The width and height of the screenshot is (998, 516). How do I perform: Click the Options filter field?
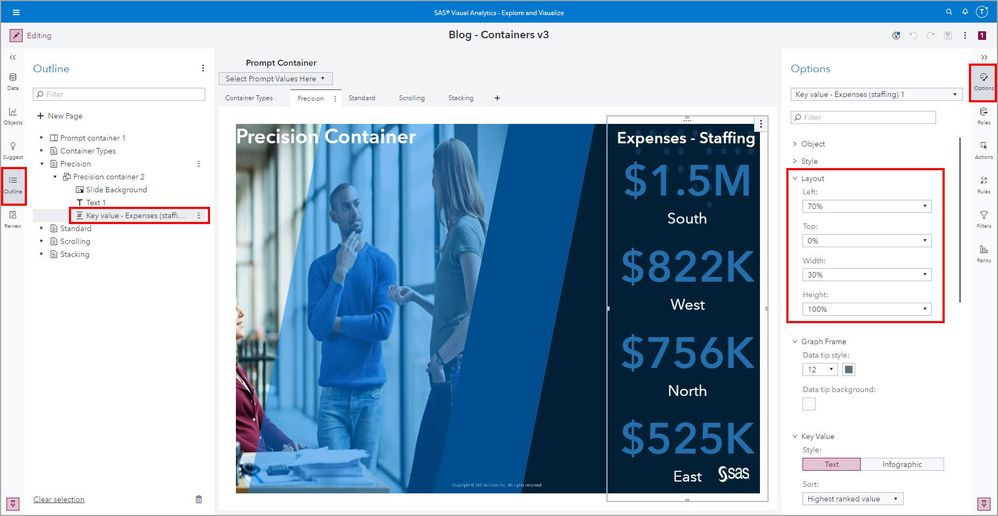coord(863,117)
